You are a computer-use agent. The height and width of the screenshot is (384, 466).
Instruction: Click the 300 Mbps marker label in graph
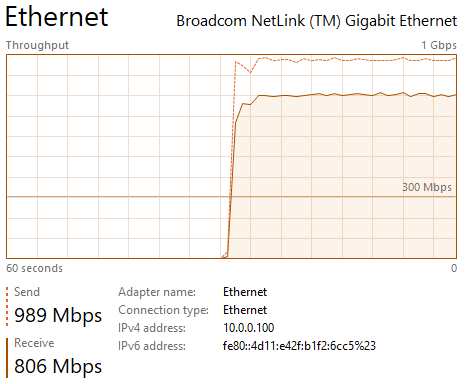pos(427,187)
